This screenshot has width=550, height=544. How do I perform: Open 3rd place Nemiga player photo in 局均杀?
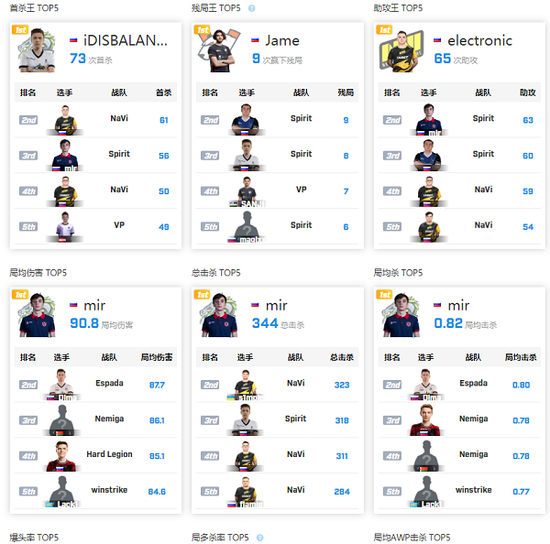(425, 420)
